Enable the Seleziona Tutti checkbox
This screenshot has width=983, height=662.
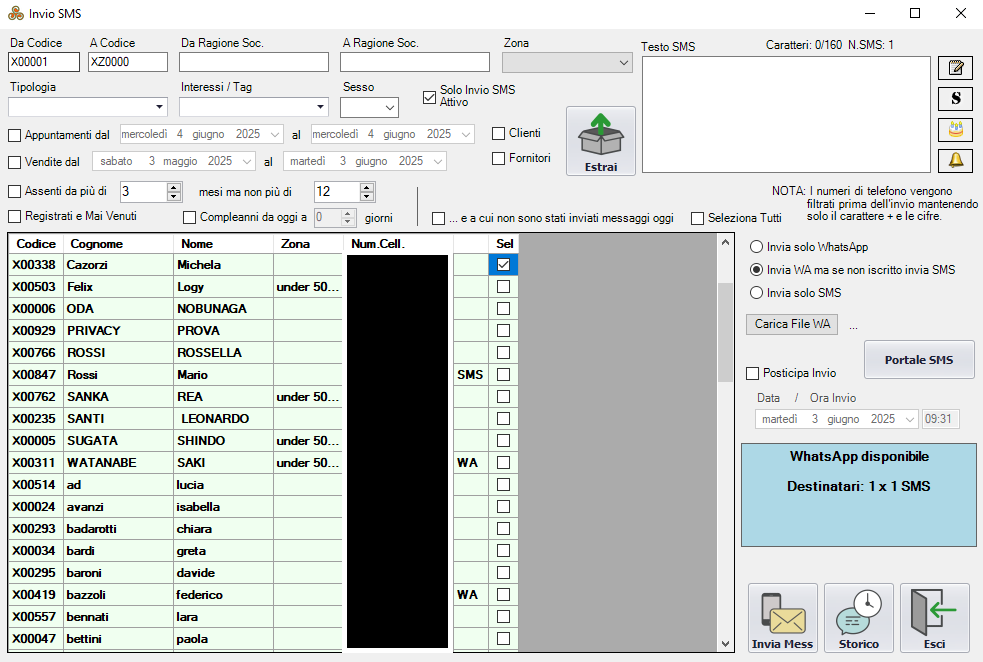tap(698, 218)
